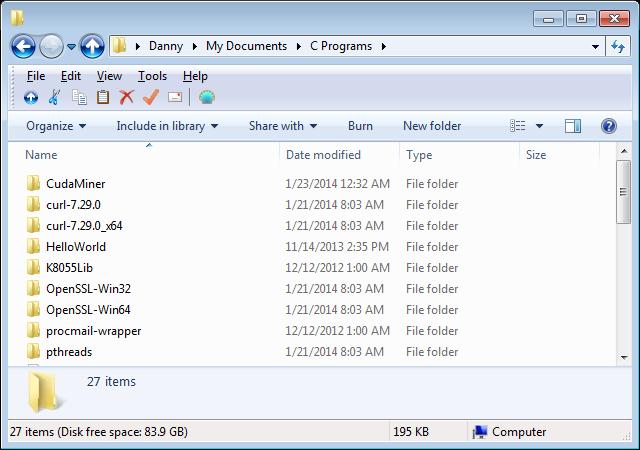
Task: Open the view options dropdown arrow
Action: pos(539,126)
